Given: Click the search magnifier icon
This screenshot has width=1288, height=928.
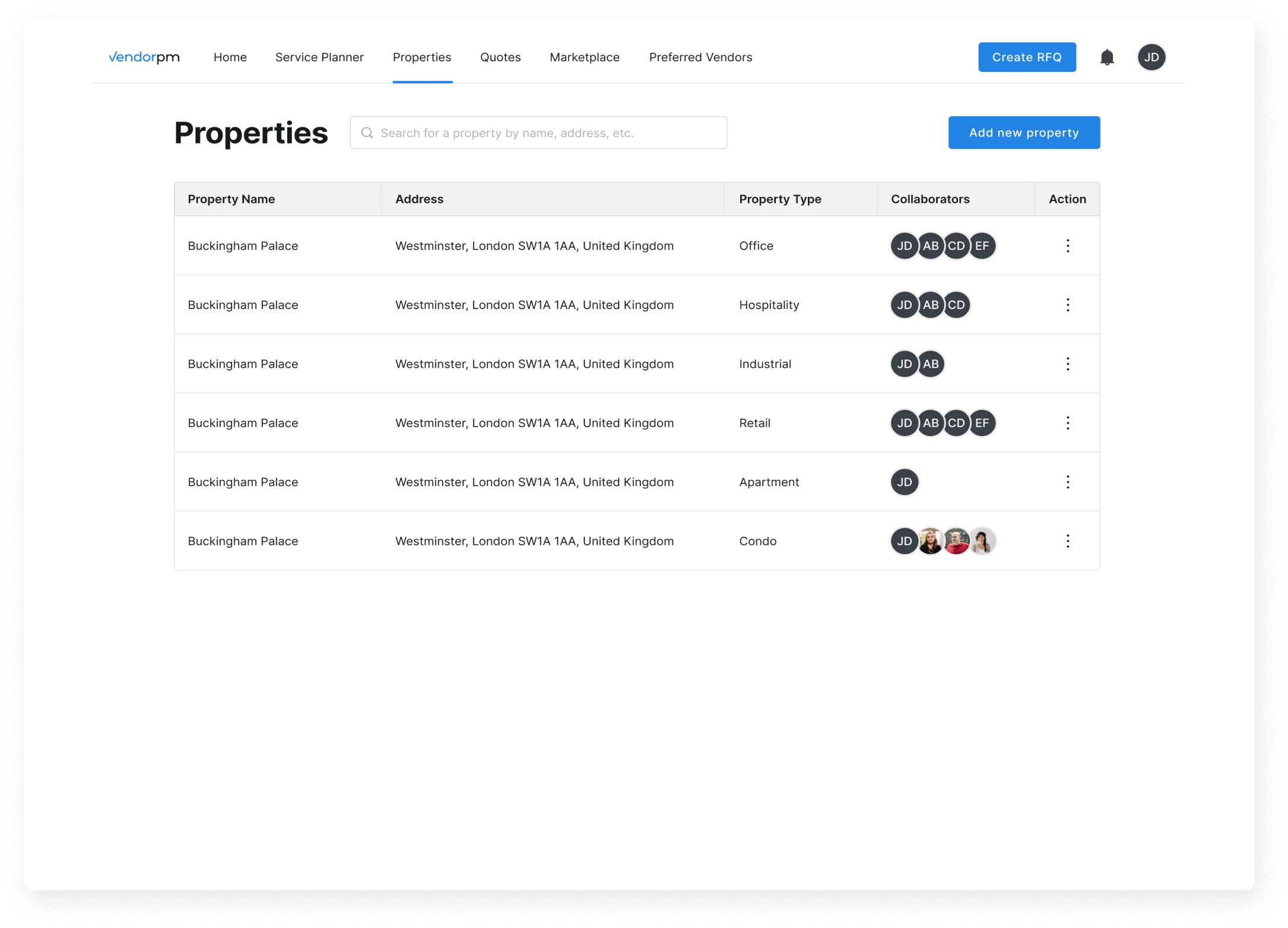Looking at the screenshot, I should (x=367, y=133).
